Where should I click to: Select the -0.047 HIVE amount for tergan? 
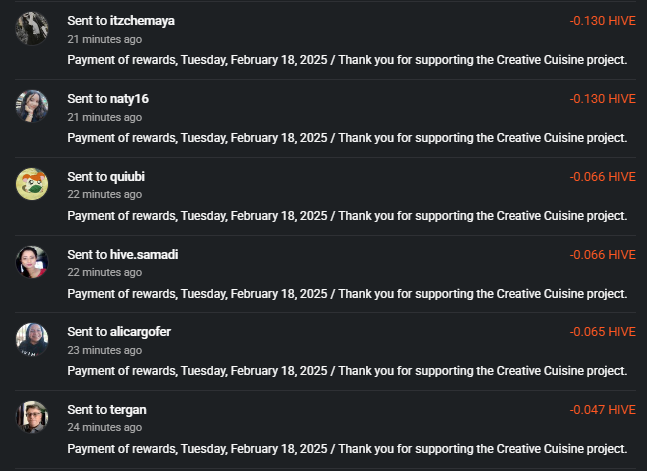click(x=602, y=410)
